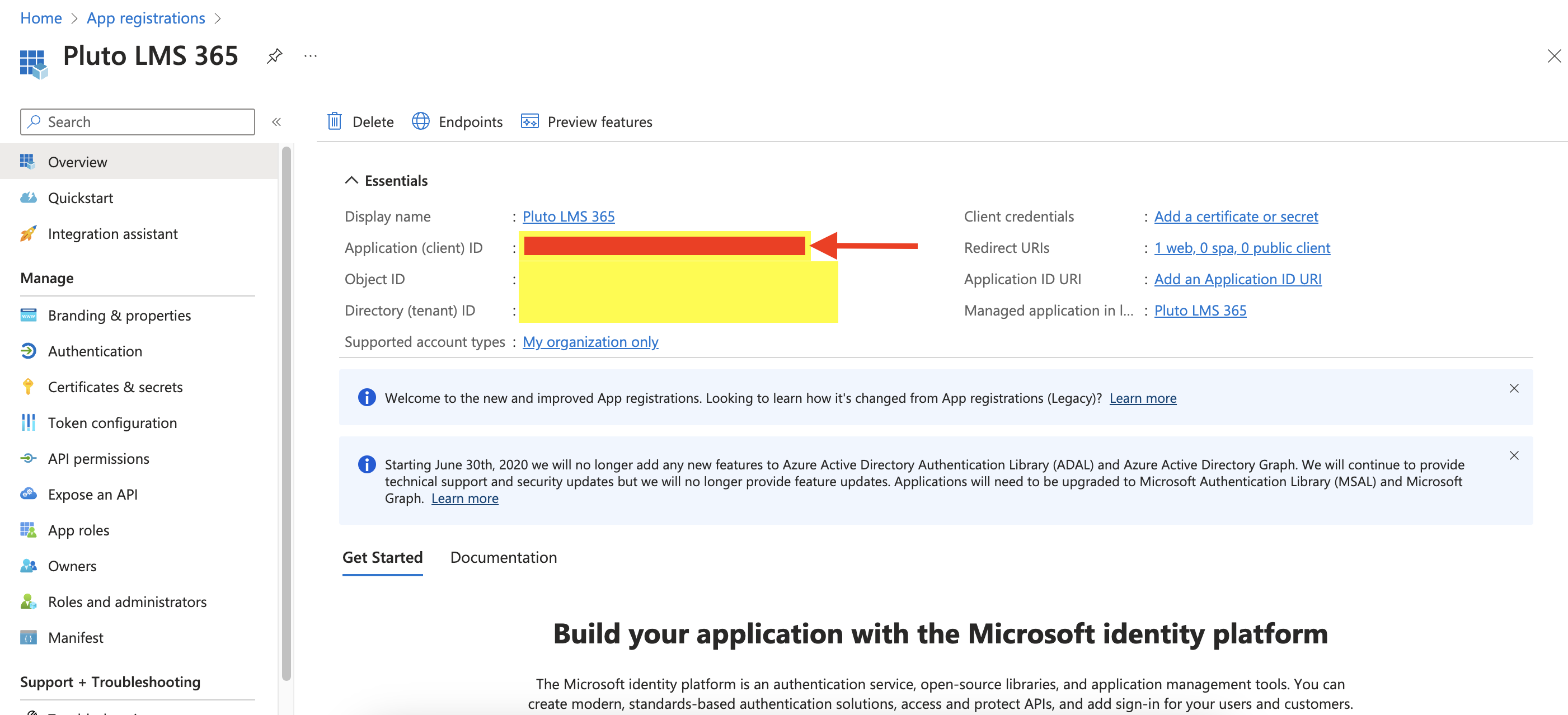Click the Expose an API cloud icon

(28, 493)
